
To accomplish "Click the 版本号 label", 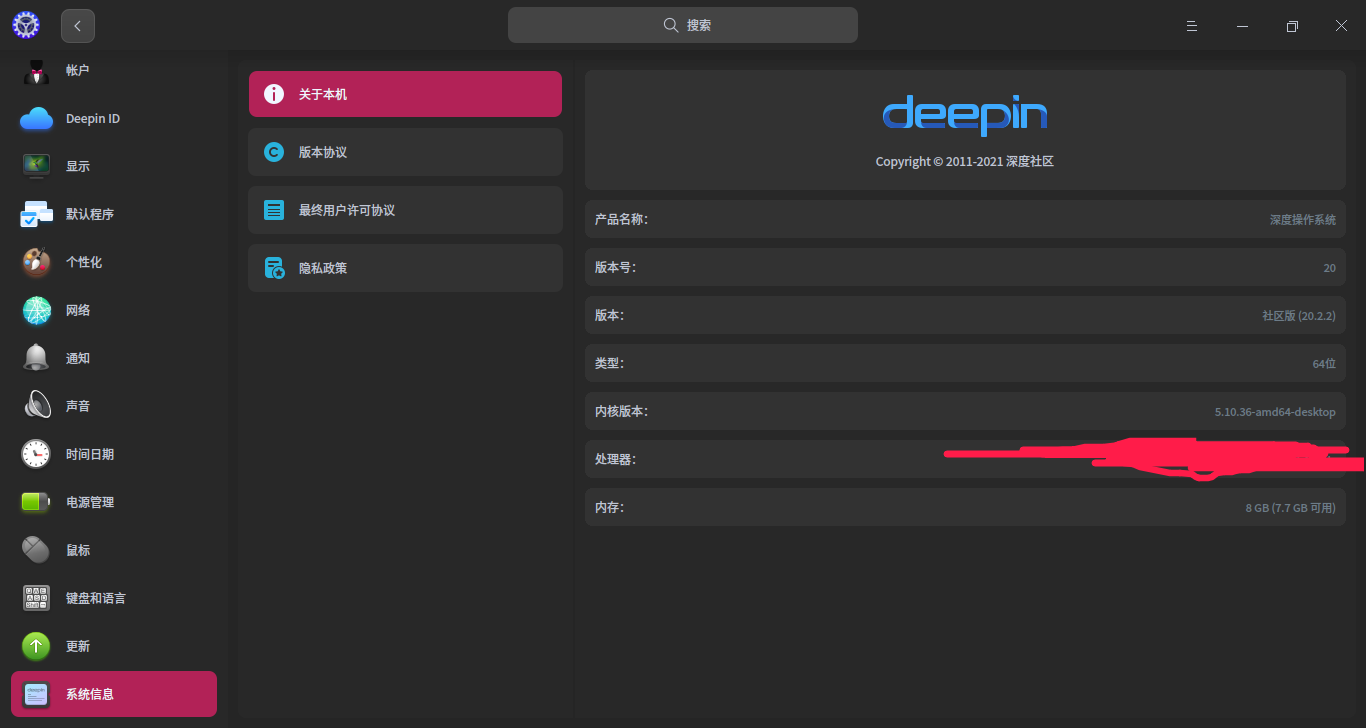I will (615, 267).
